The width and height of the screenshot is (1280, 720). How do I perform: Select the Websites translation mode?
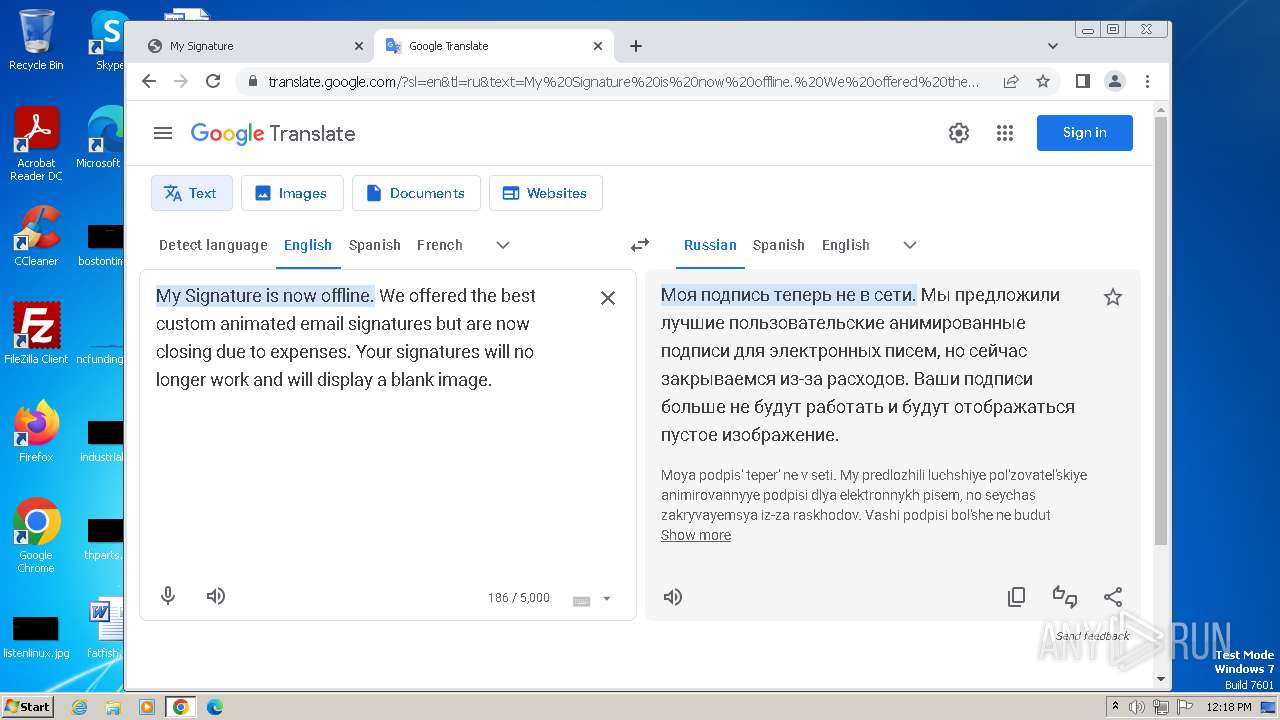[x=546, y=193]
